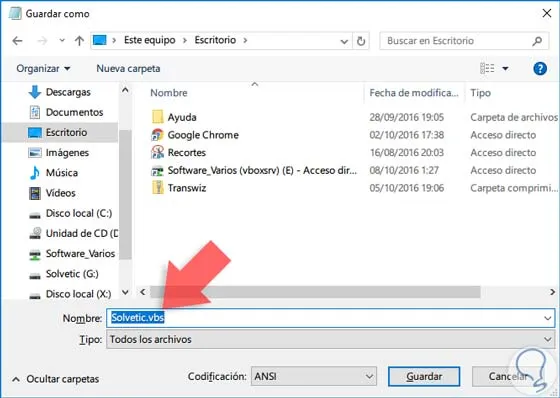Change the view layout icon
The height and width of the screenshot is (398, 560).
tap(487, 68)
